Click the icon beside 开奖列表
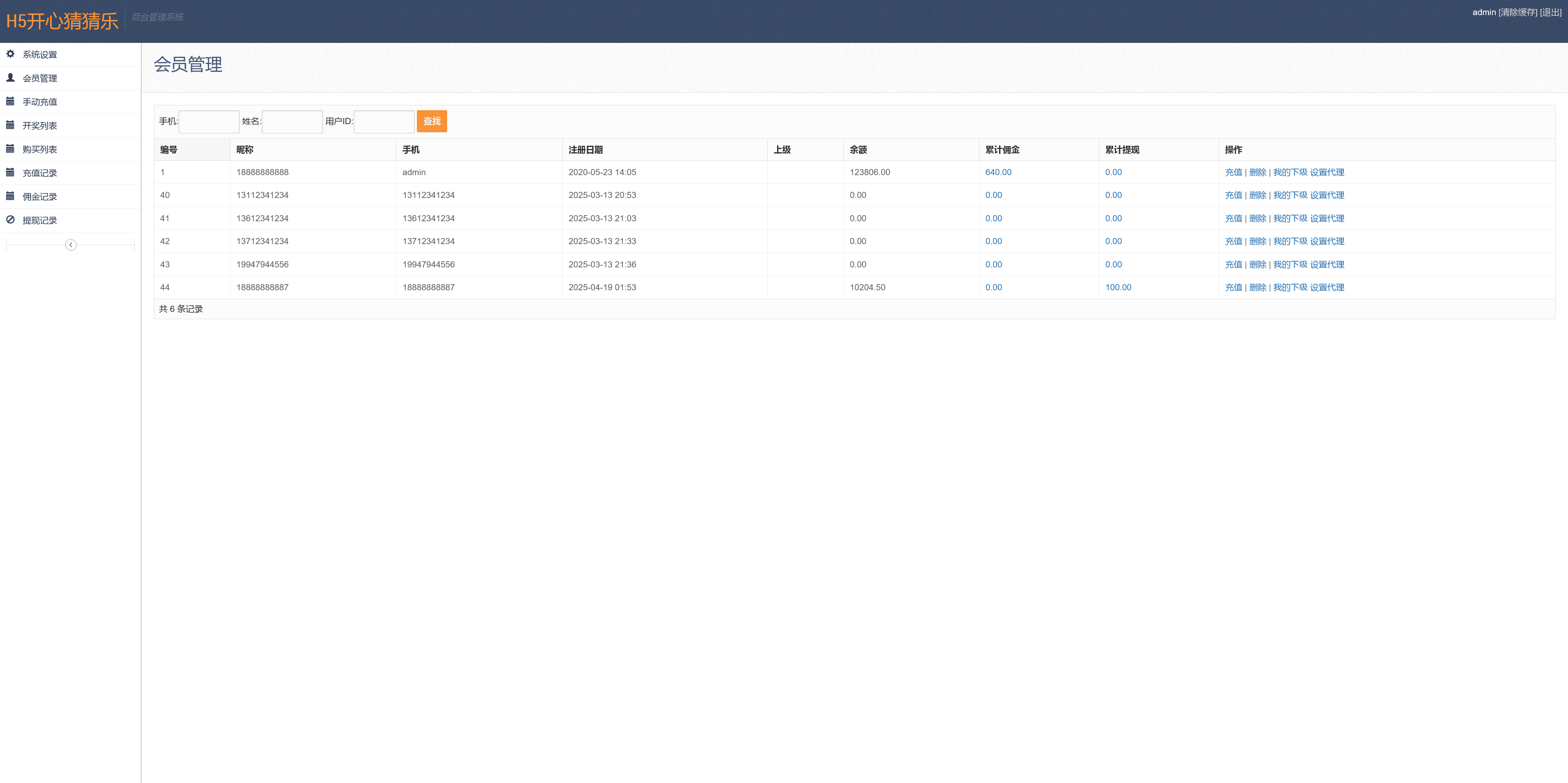This screenshot has width=1568, height=783. click(10, 125)
